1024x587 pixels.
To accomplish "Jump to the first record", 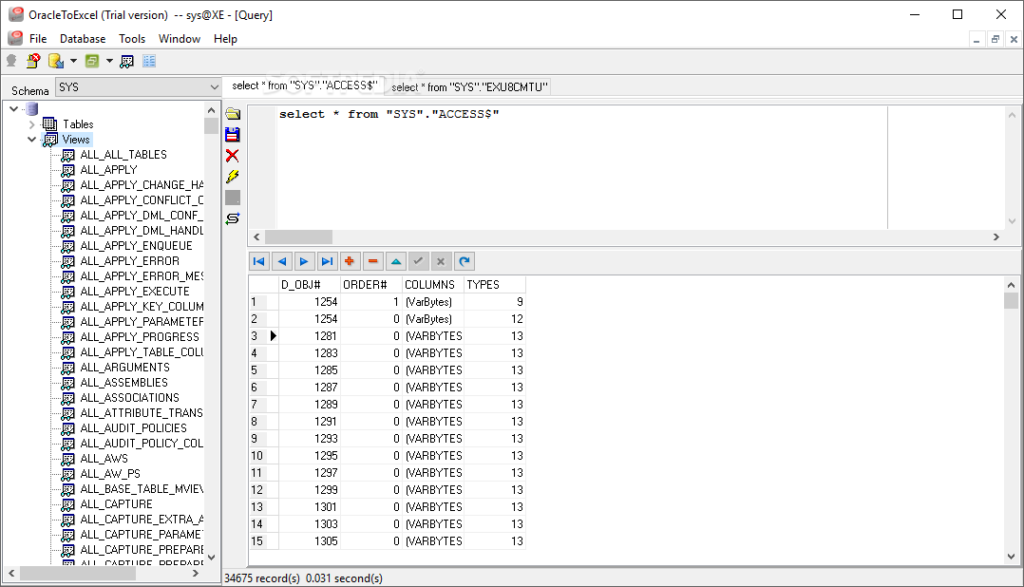I will [x=258, y=261].
